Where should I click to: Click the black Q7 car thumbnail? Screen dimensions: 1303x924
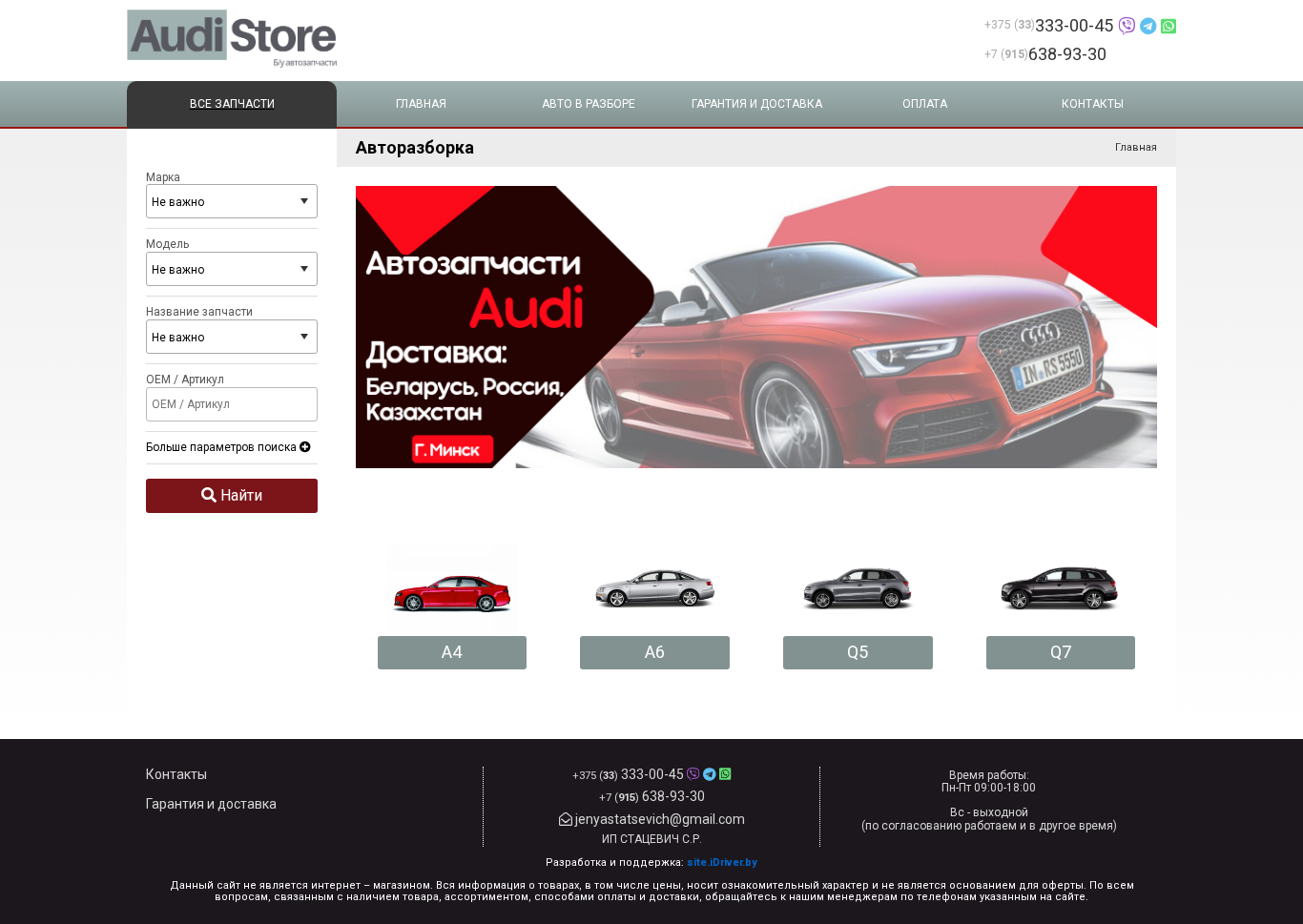tap(1060, 588)
